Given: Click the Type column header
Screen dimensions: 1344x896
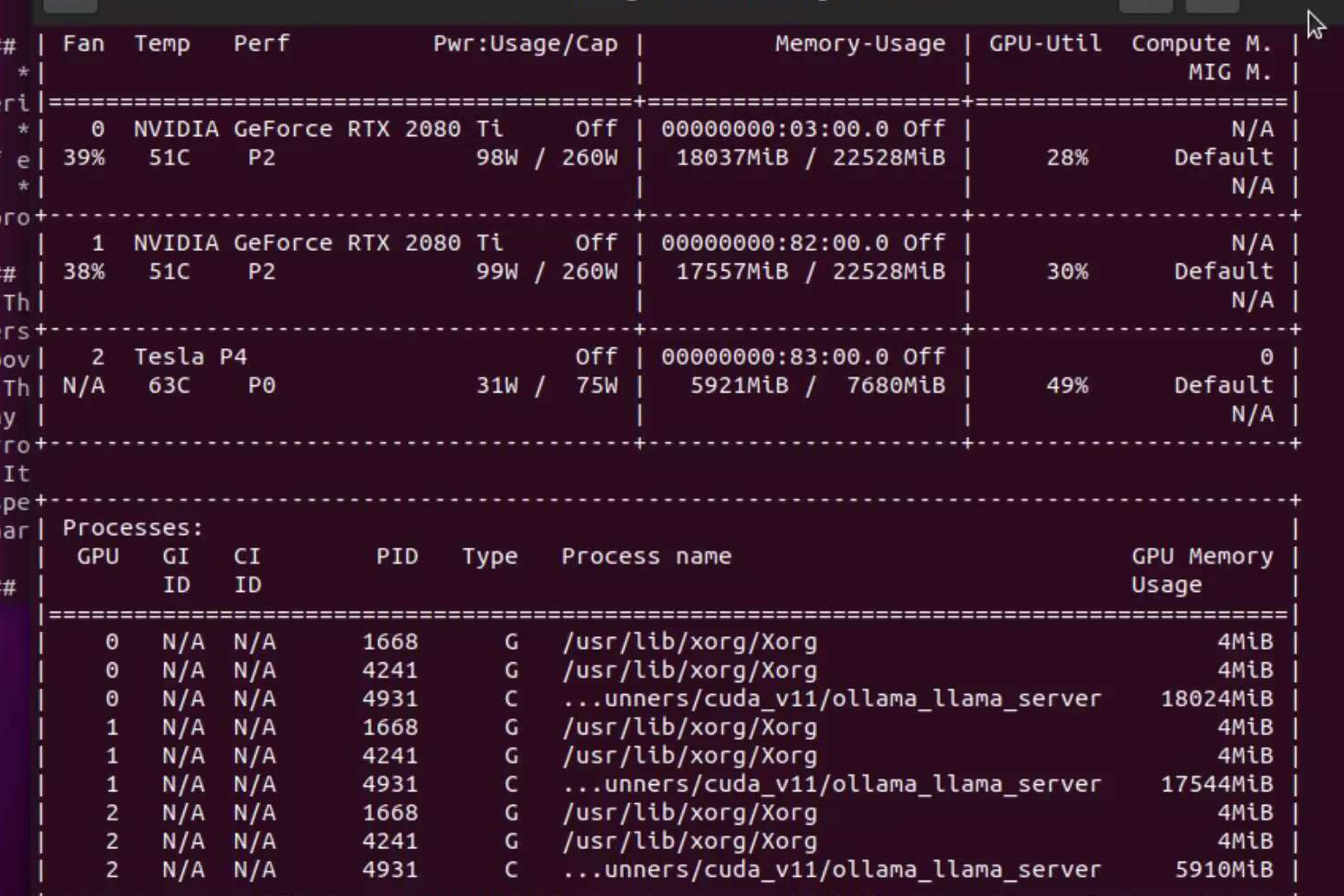Looking at the screenshot, I should point(489,556).
